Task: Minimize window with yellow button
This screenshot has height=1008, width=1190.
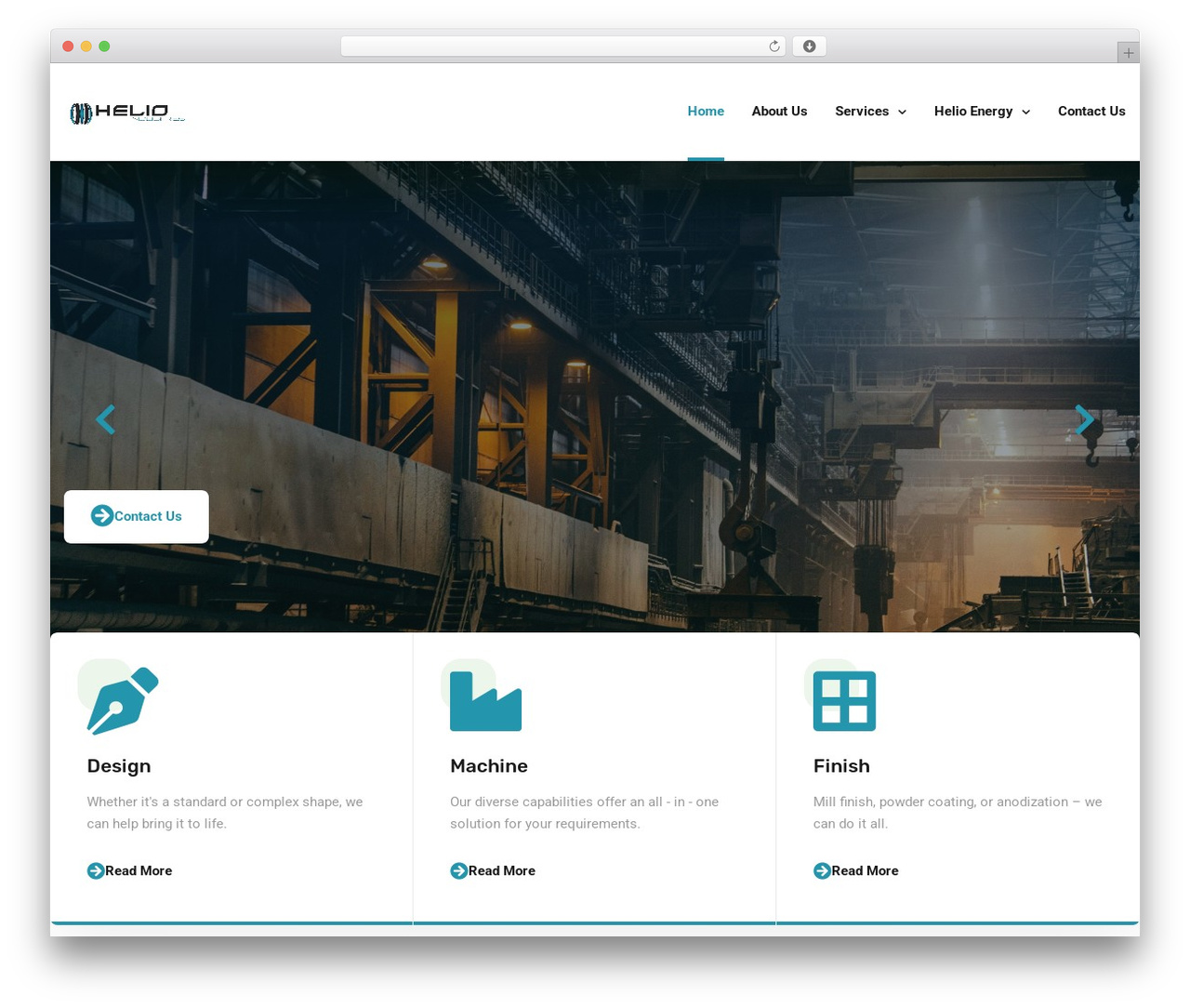Action: [86, 46]
